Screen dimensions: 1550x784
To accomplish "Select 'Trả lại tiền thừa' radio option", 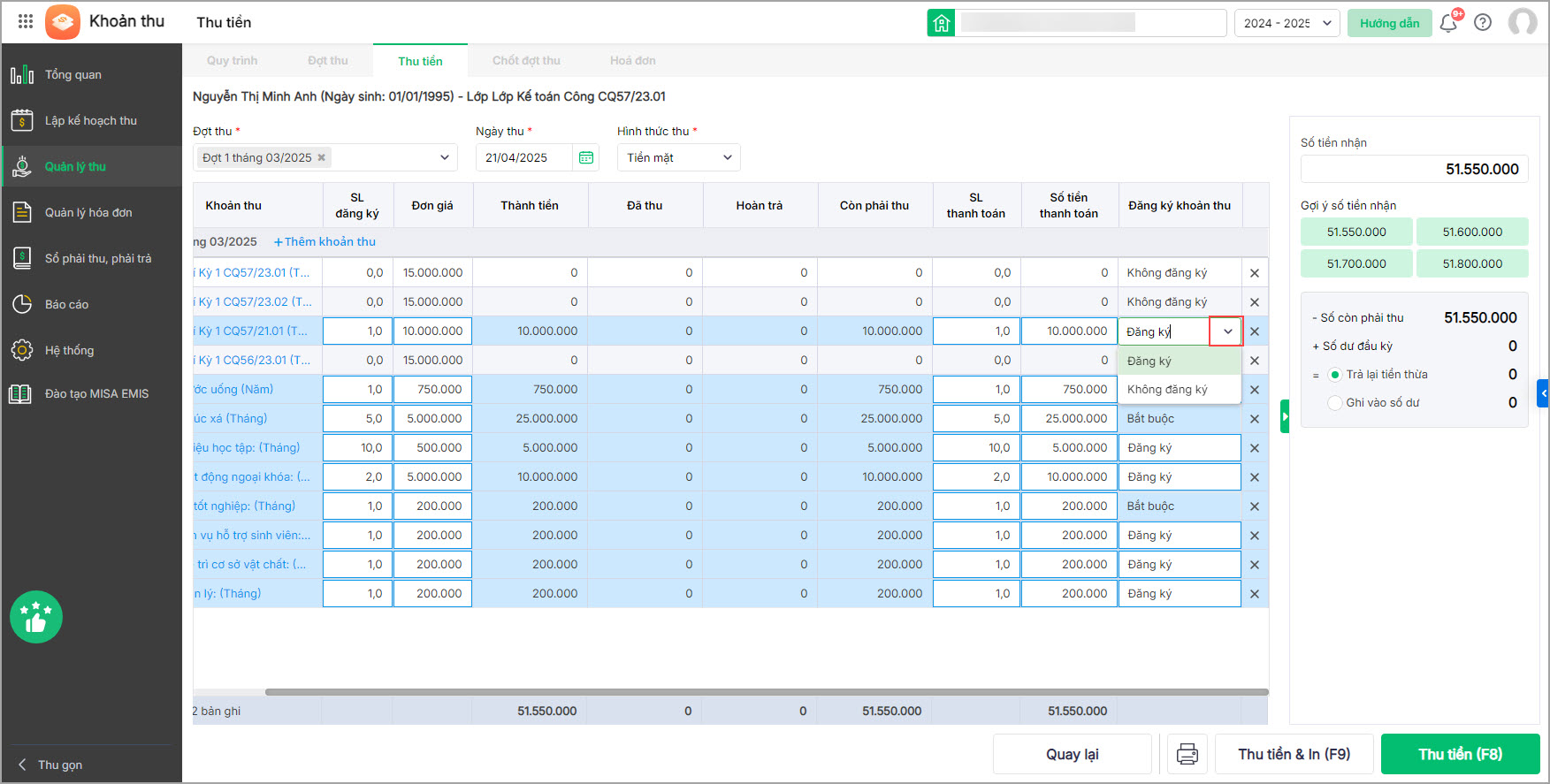I will click(1335, 375).
